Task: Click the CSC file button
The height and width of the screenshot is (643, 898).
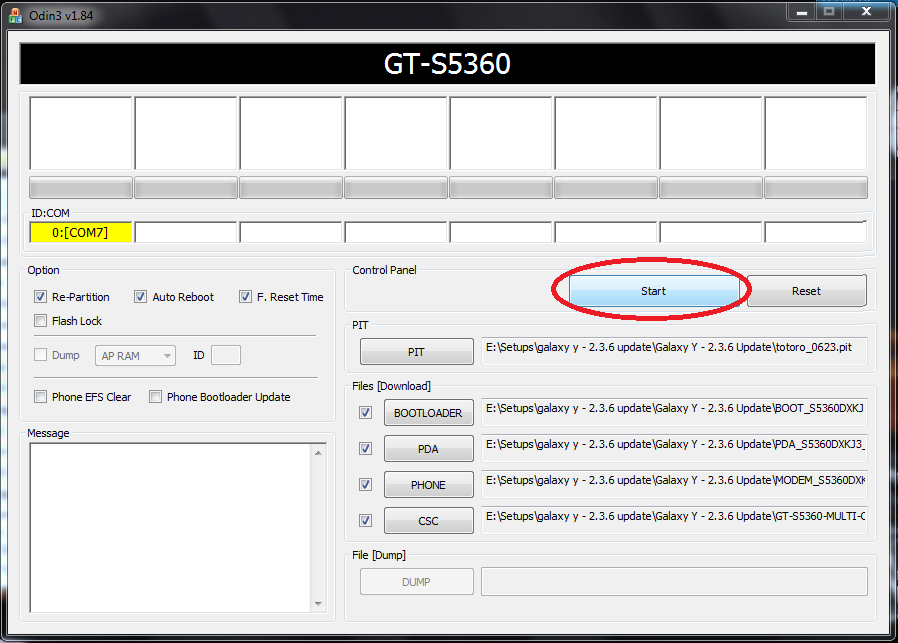Action: tap(428, 521)
